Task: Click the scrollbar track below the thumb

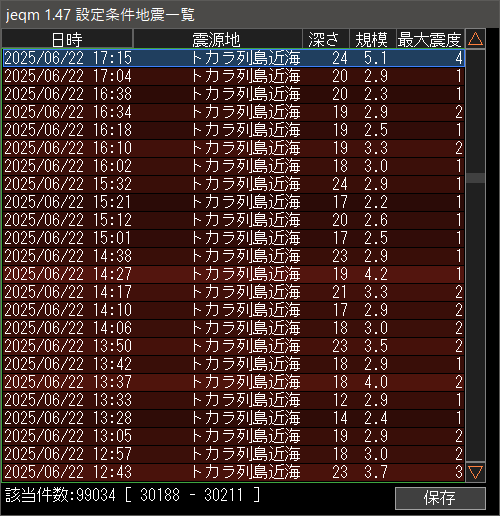Action: tap(475, 322)
